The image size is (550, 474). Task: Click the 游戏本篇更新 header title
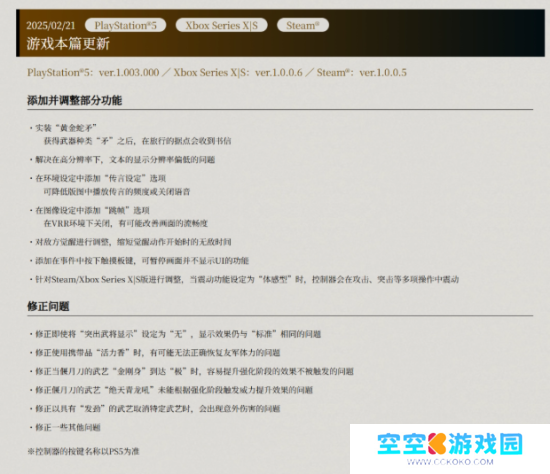(x=68, y=44)
